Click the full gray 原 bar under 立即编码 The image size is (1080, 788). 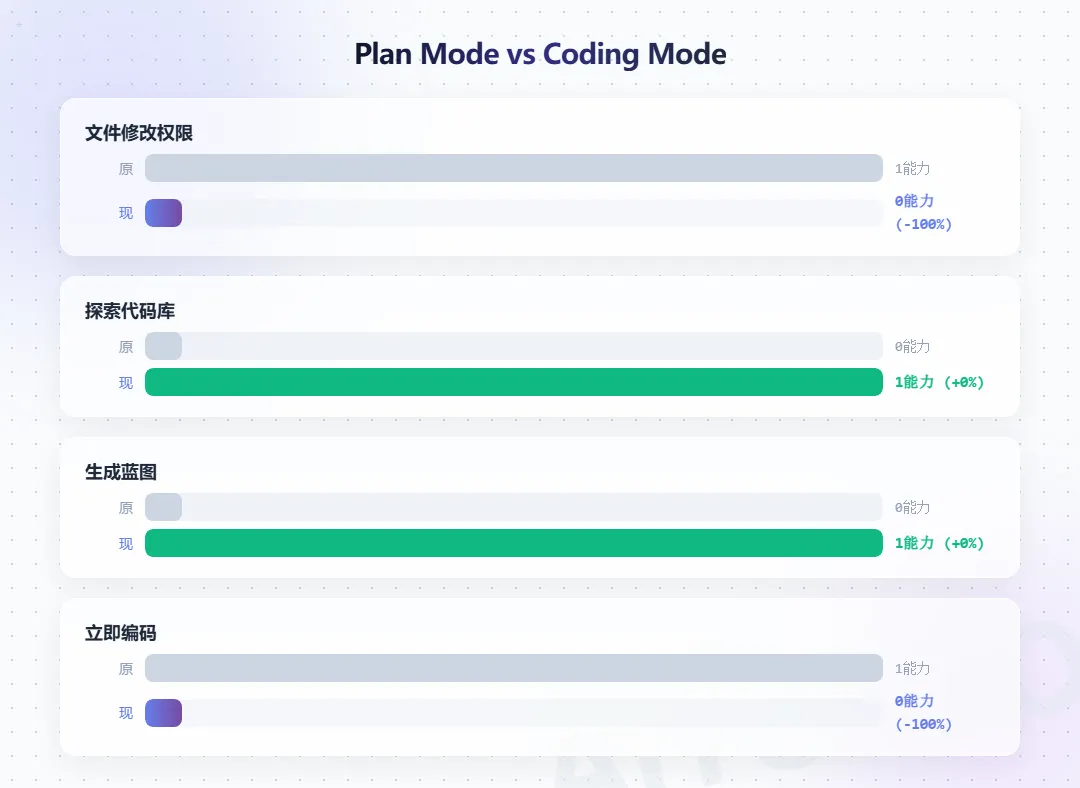pyautogui.click(x=513, y=668)
